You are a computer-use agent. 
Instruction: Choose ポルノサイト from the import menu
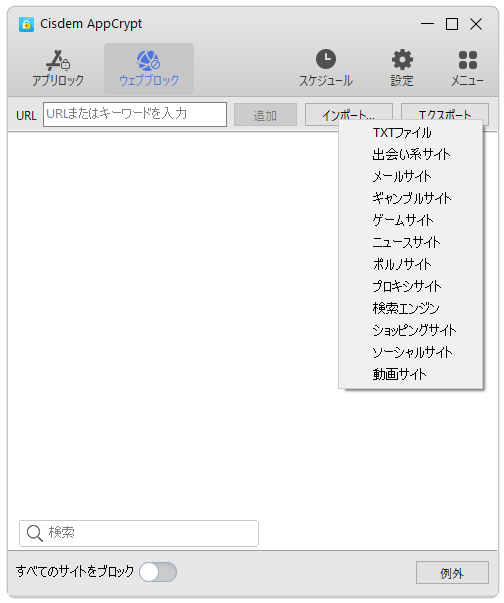pos(411,264)
